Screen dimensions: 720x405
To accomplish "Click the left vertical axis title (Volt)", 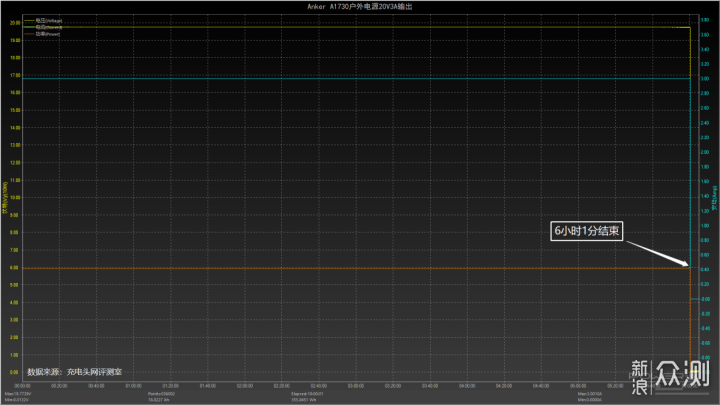I will coord(5,198).
